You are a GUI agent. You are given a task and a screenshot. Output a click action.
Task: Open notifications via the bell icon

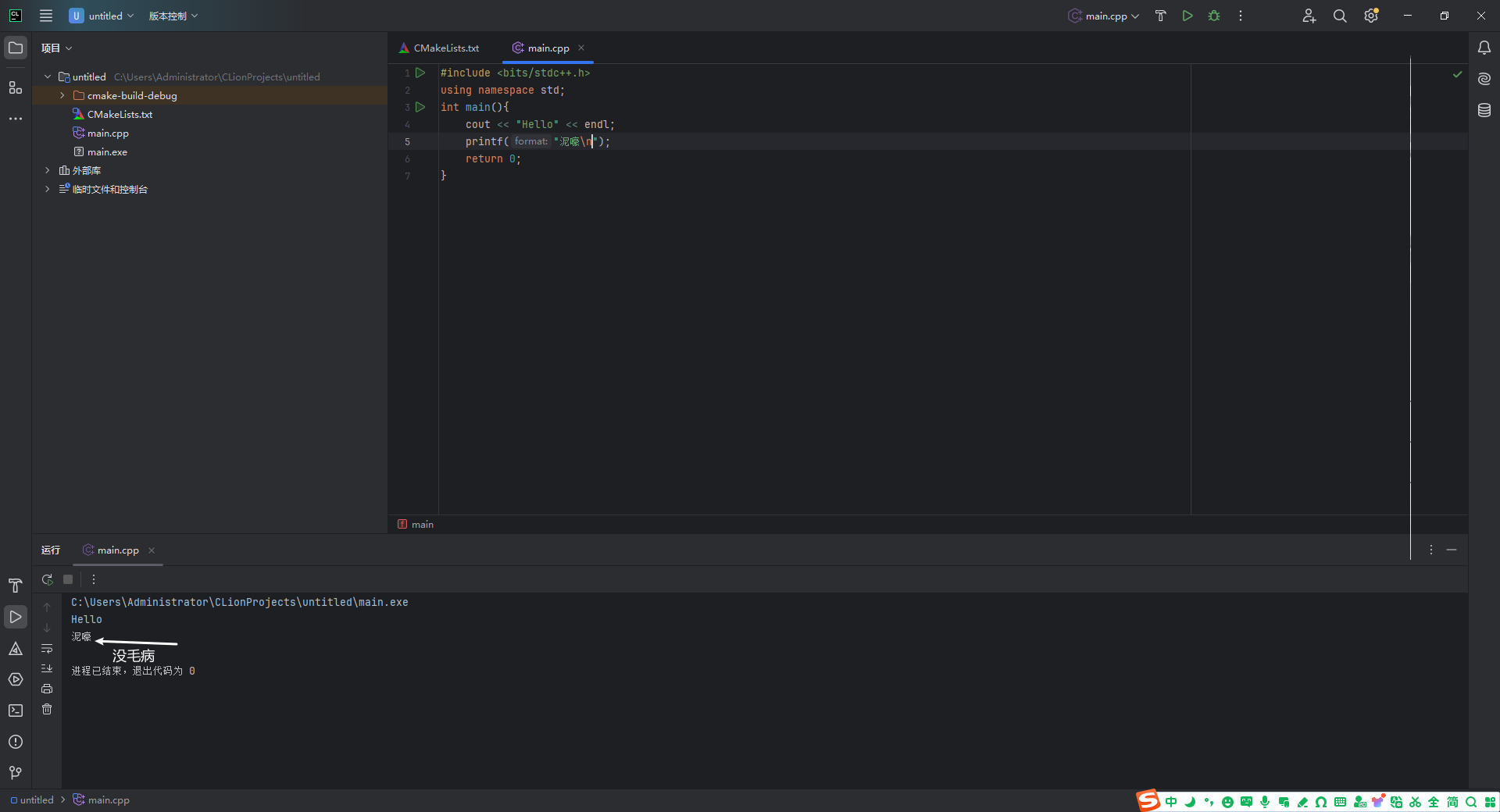(1484, 48)
